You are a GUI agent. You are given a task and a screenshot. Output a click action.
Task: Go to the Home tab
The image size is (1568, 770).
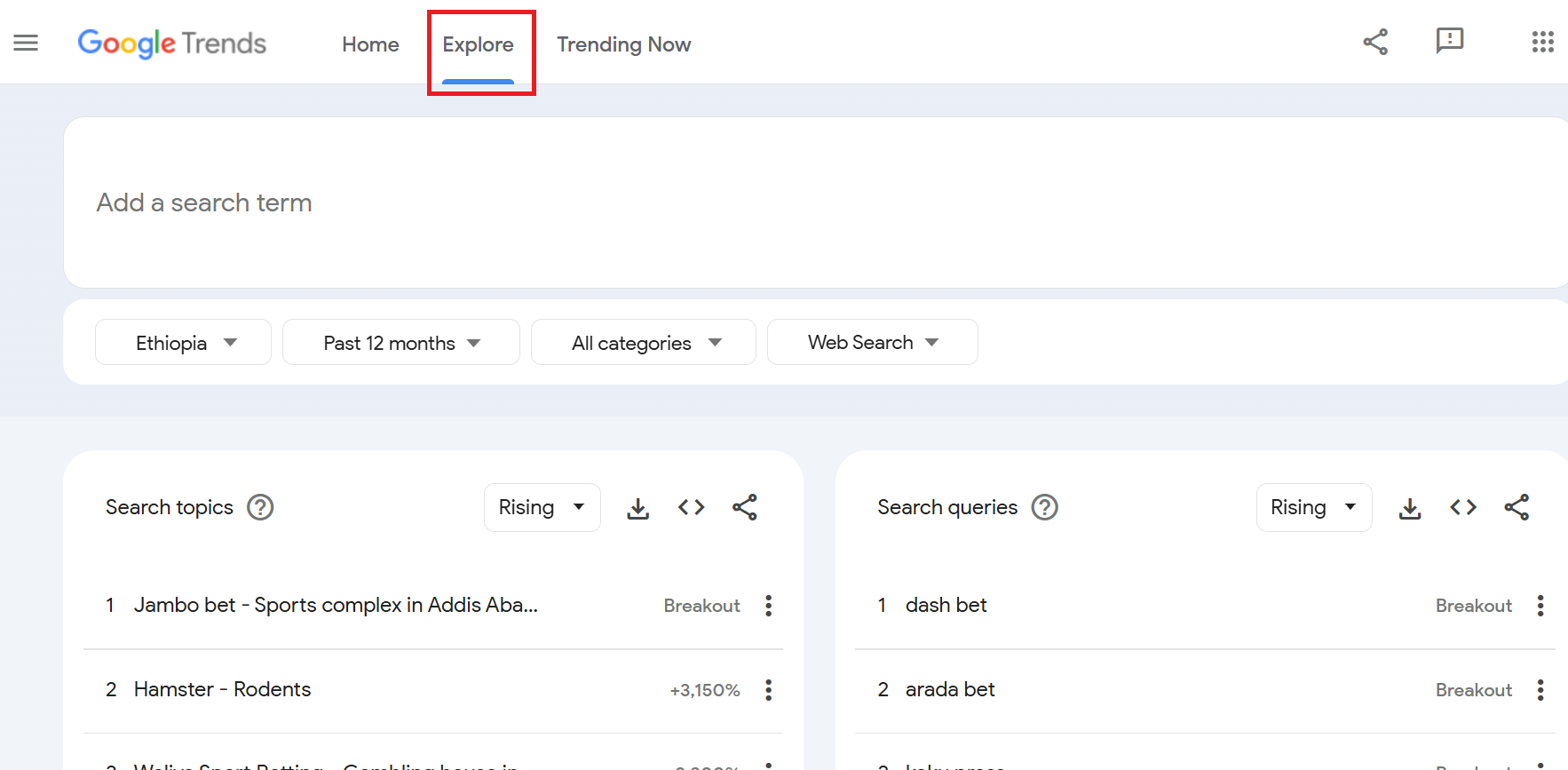370,44
